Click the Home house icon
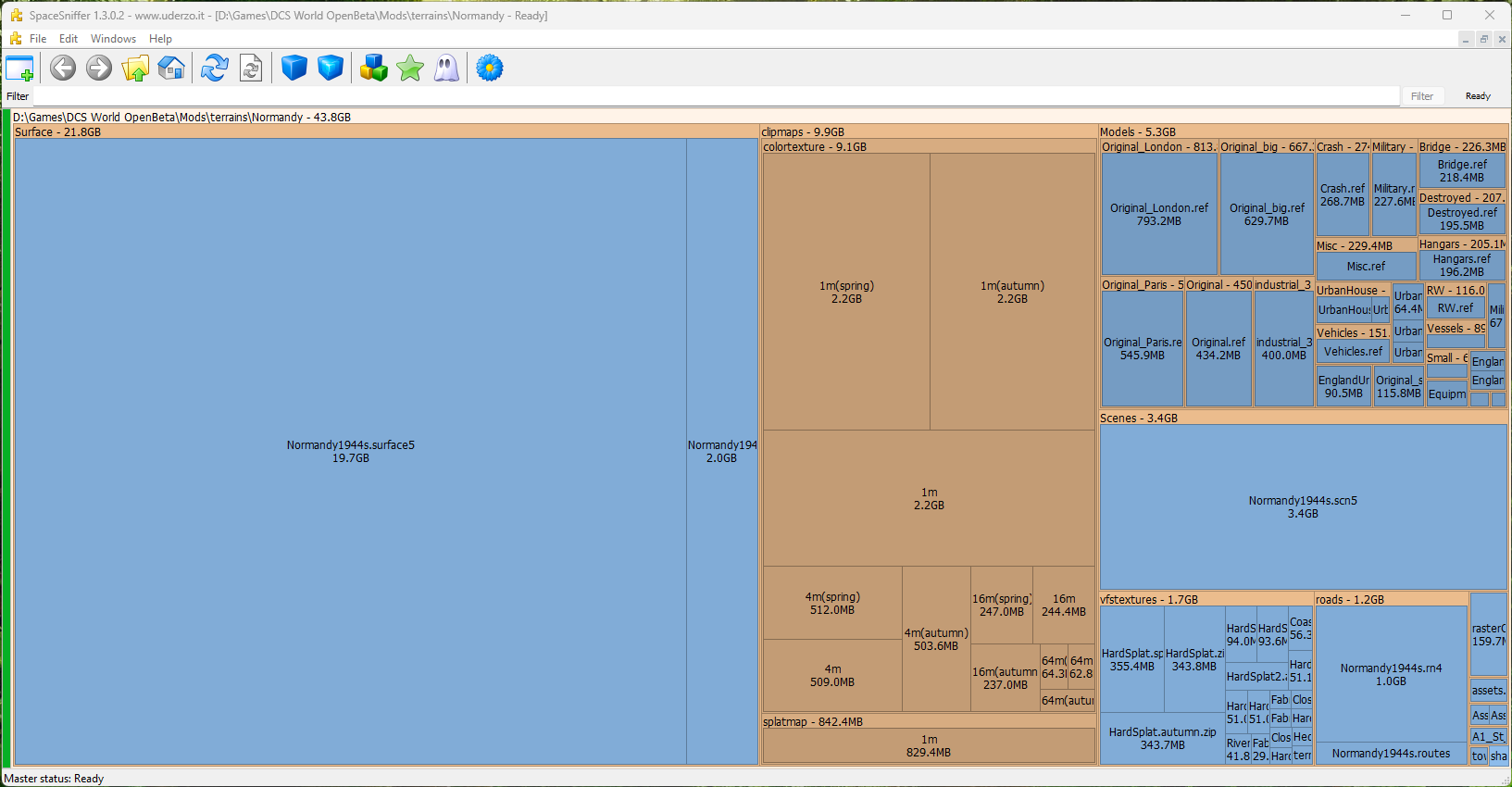1512x787 pixels. click(171, 68)
